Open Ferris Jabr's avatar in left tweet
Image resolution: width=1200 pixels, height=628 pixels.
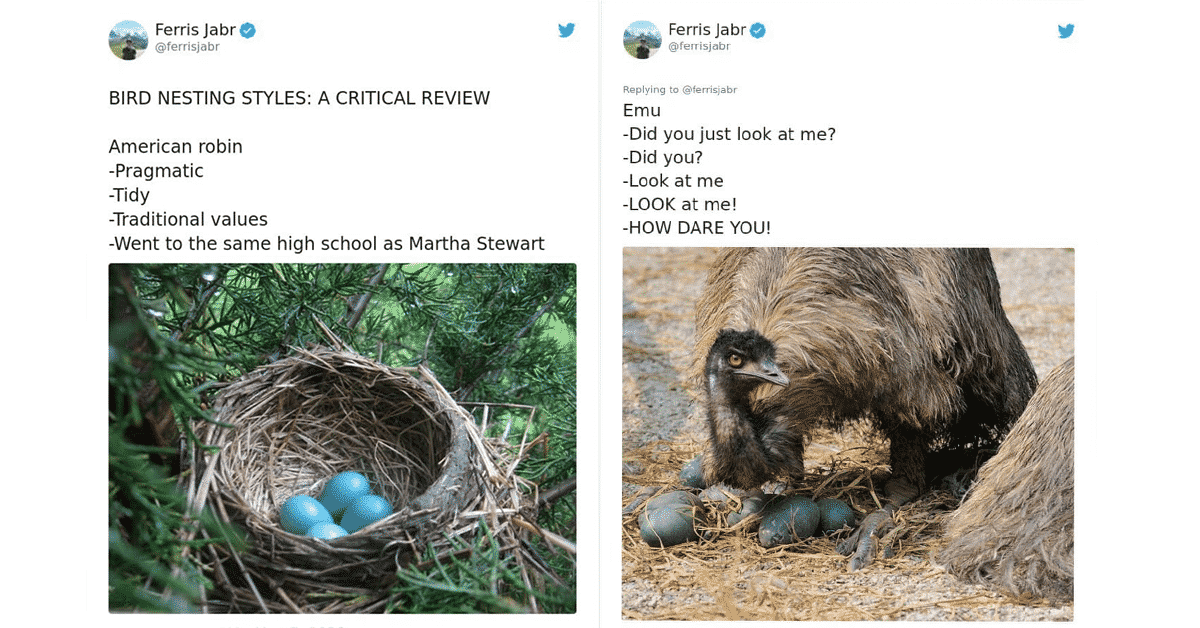[x=128, y=40]
